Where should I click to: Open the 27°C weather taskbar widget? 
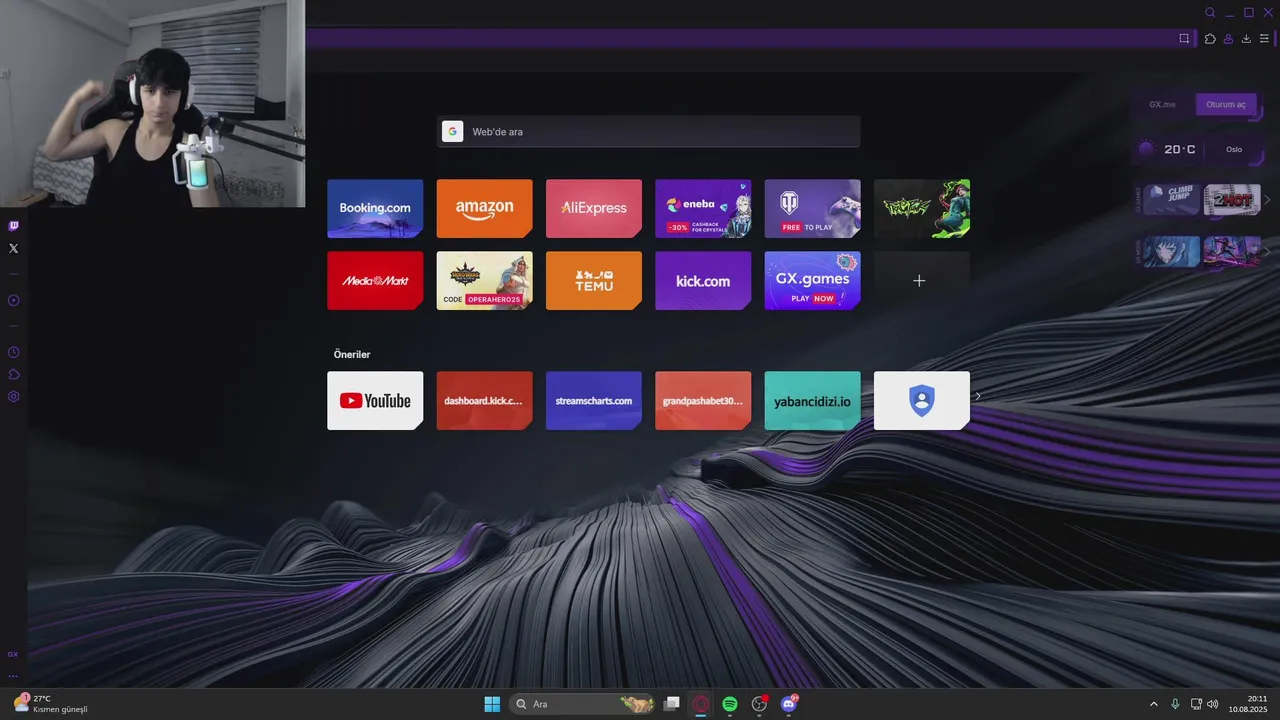[x=51, y=704]
